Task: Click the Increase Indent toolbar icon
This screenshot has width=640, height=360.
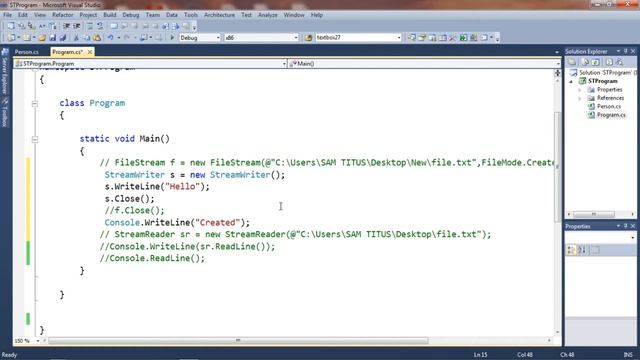Action: coord(76,26)
